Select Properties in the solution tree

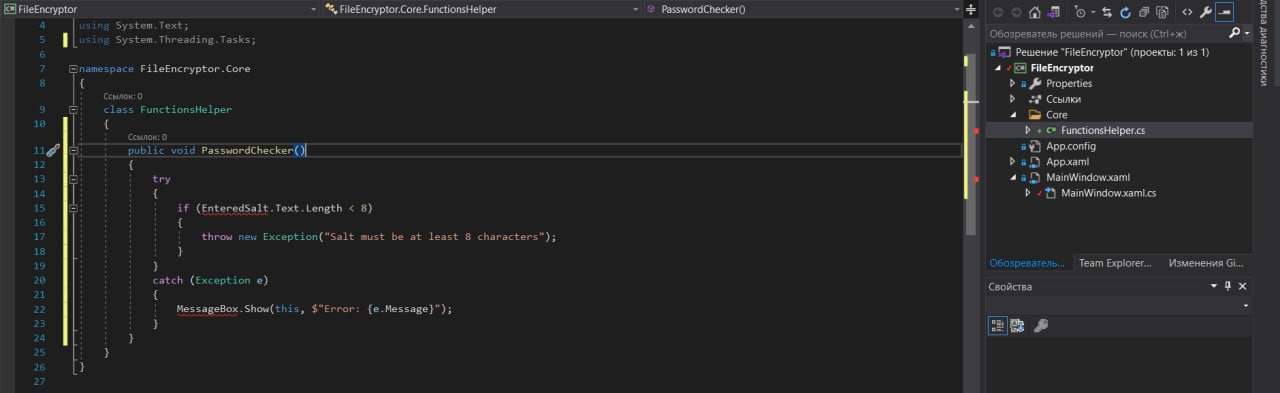[x=1069, y=84]
